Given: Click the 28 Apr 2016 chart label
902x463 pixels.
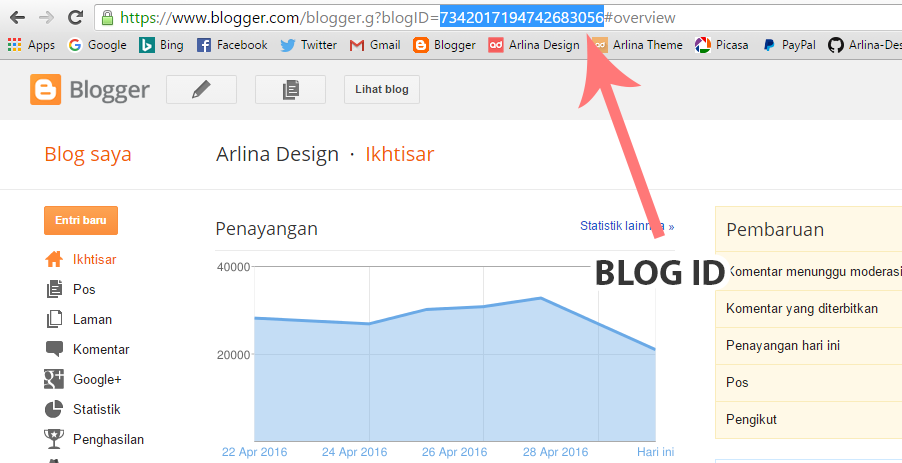Looking at the screenshot, I should pos(555,452).
